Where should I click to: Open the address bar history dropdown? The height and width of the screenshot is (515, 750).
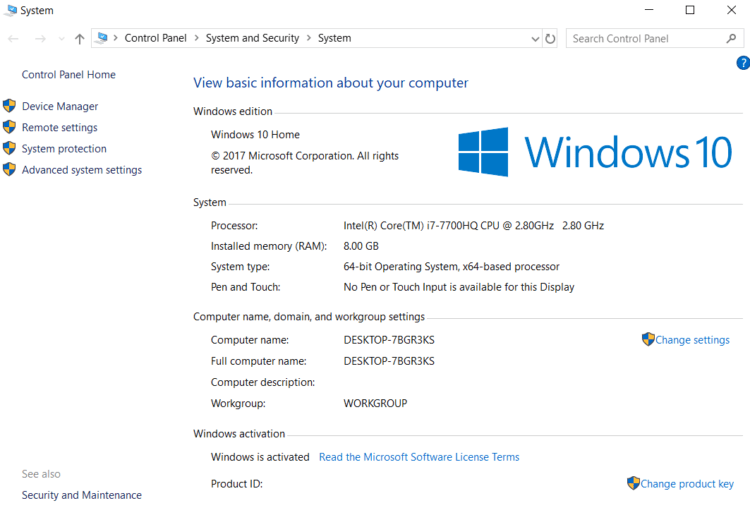click(x=535, y=39)
